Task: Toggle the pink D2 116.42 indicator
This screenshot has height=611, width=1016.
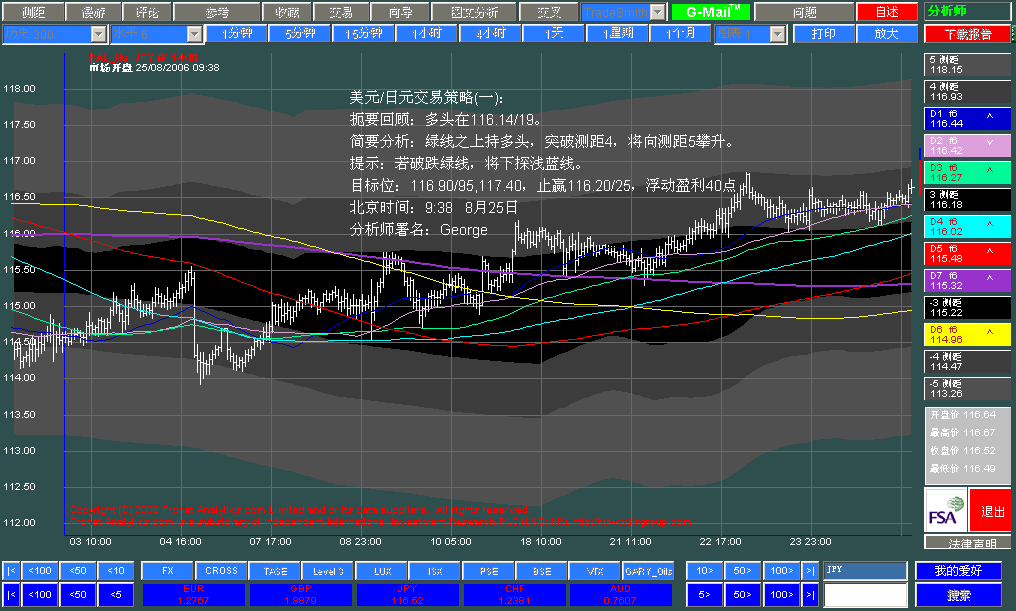Action: click(x=967, y=146)
